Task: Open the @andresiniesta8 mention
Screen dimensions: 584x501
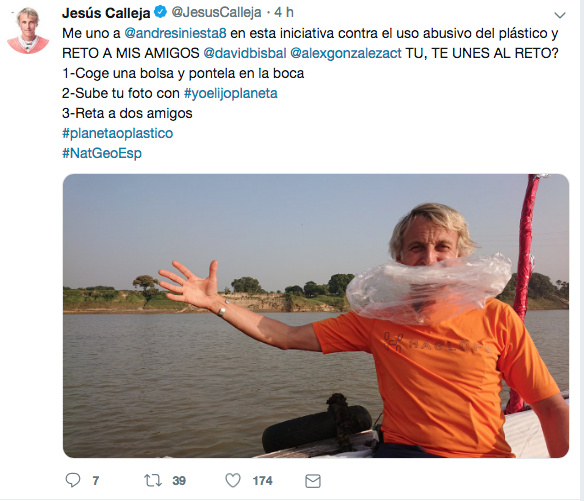Action: pyautogui.click(x=175, y=33)
